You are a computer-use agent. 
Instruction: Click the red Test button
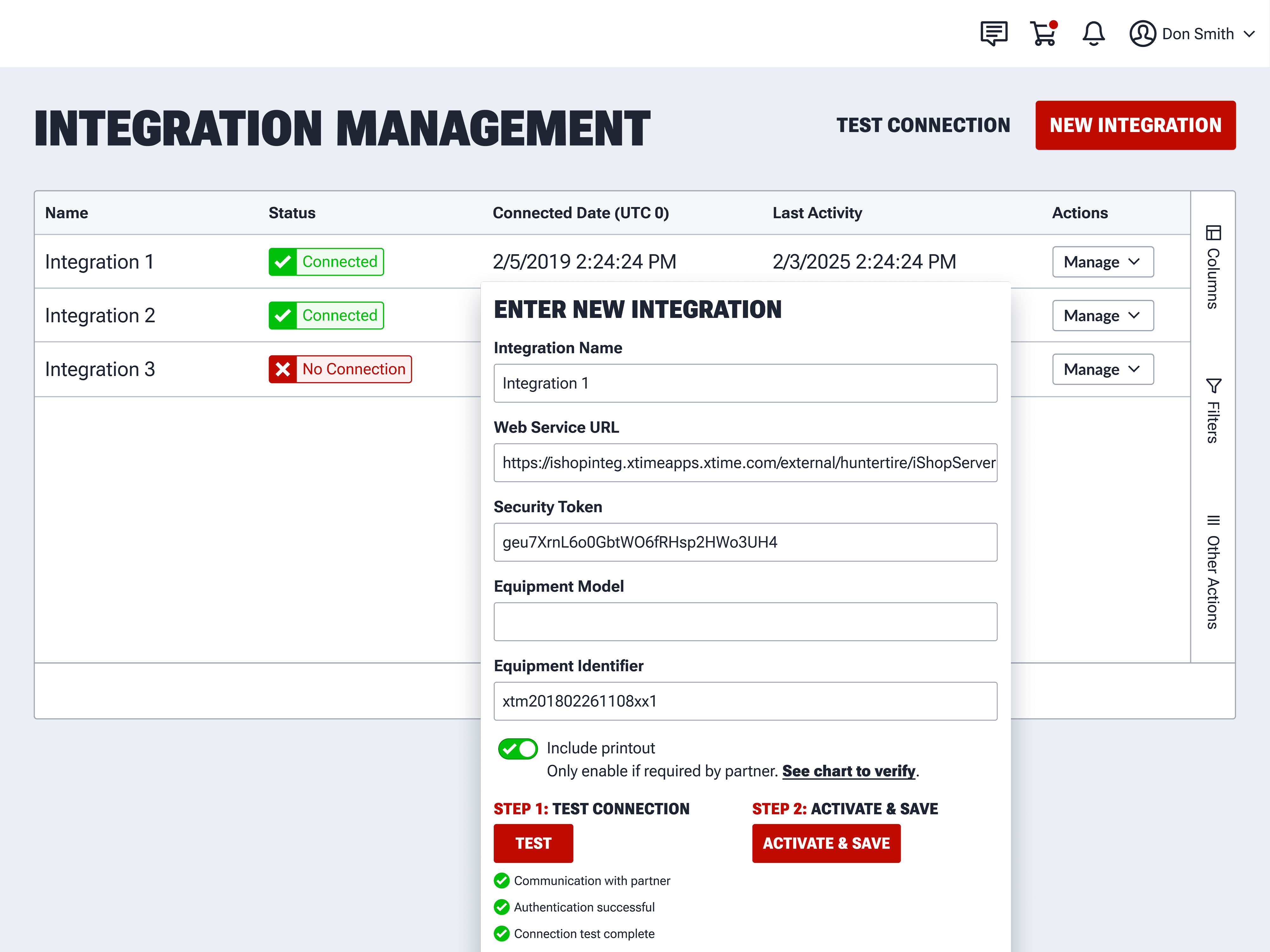pyautogui.click(x=533, y=843)
